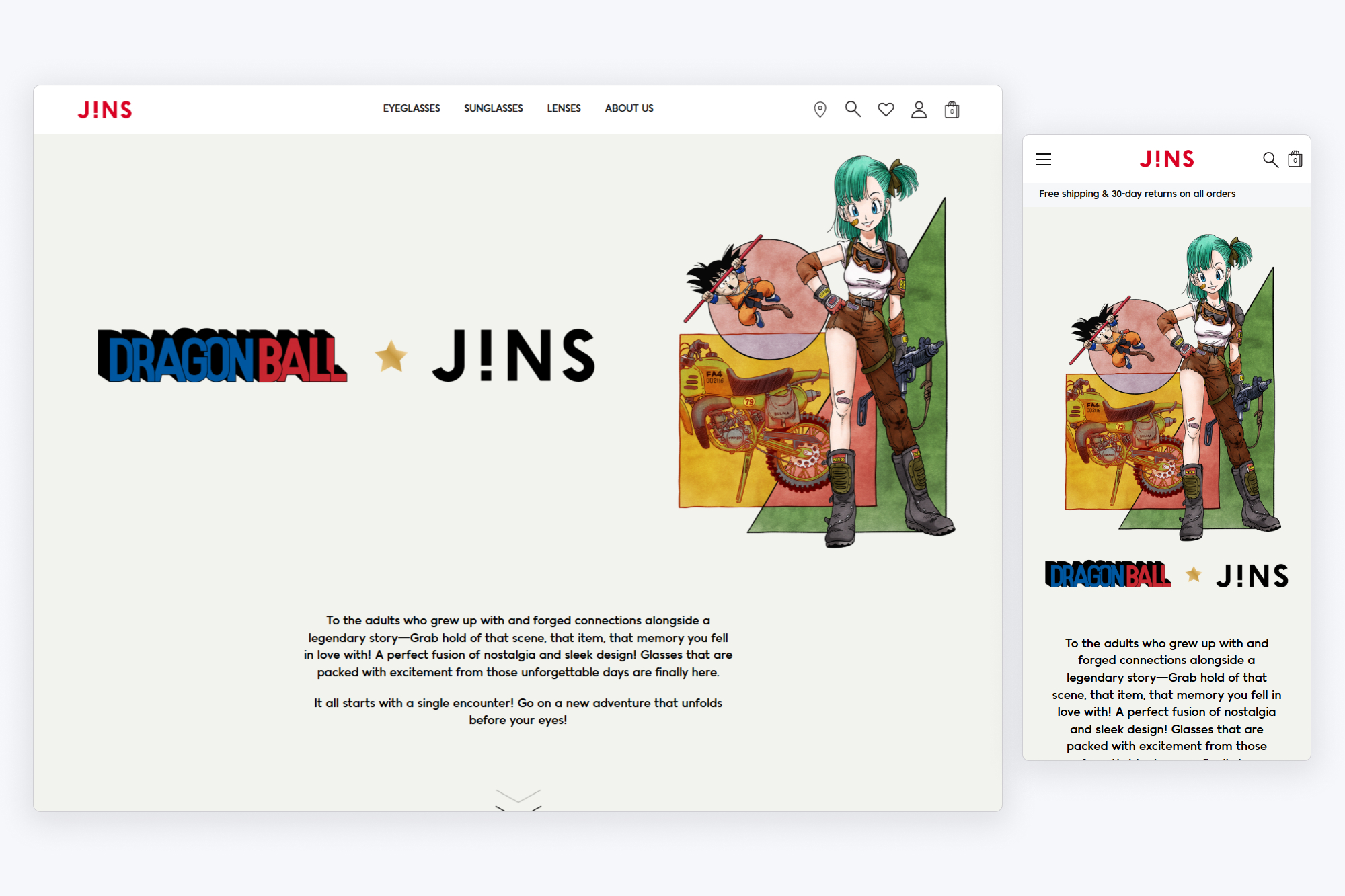Viewport: 1345px width, 896px height.
Task: Open the store locator pin icon
Action: 820,108
